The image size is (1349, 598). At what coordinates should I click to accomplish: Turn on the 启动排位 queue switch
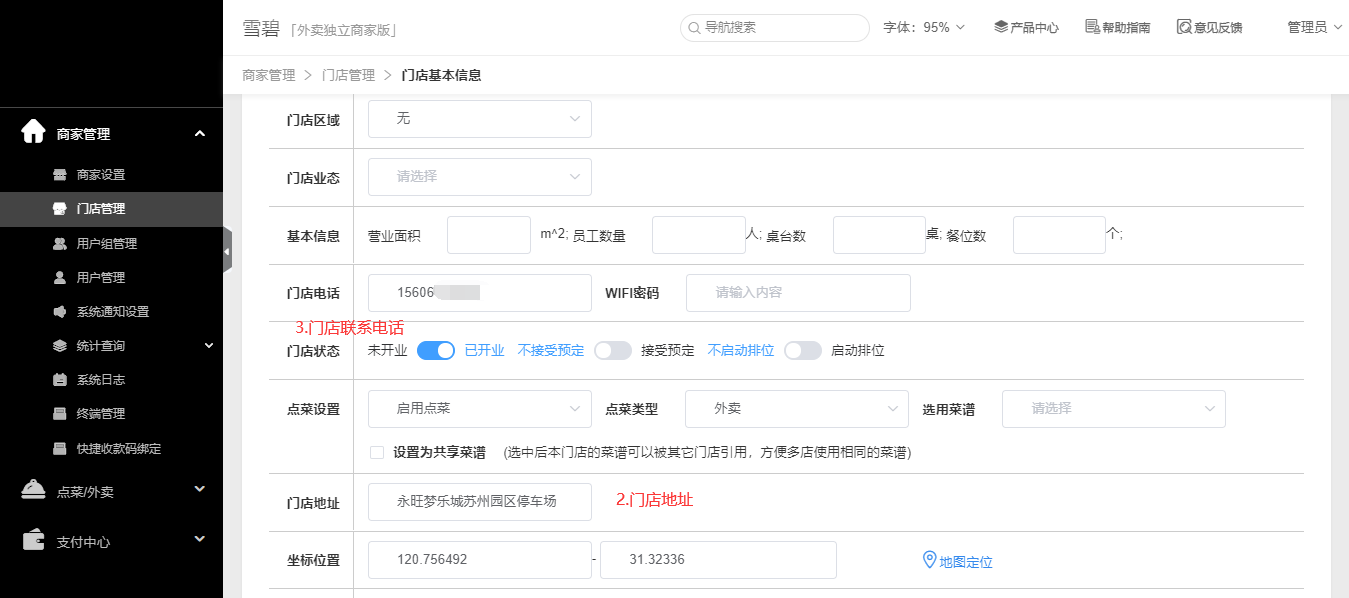point(802,350)
